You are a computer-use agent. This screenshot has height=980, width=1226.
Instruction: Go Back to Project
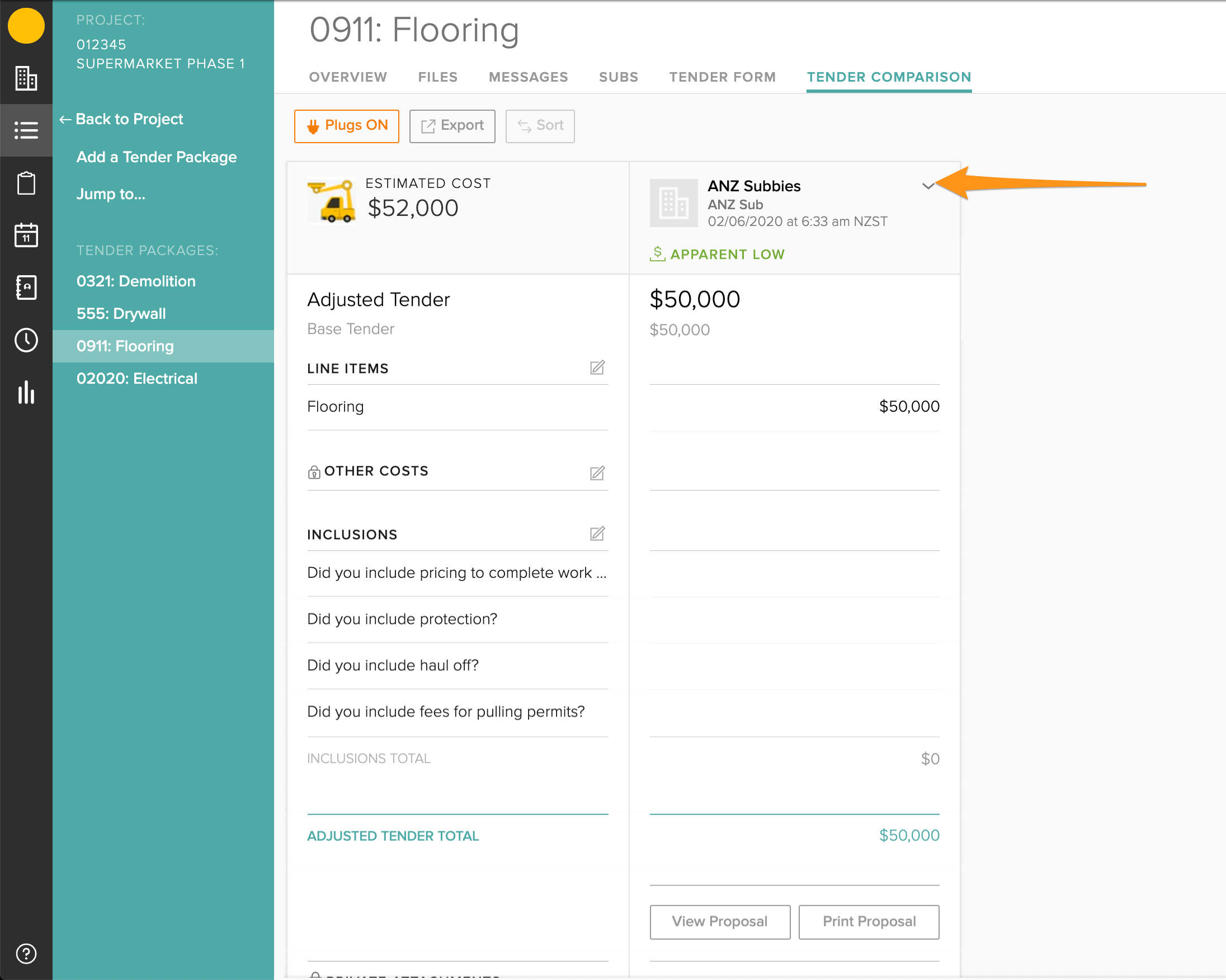tap(121, 119)
